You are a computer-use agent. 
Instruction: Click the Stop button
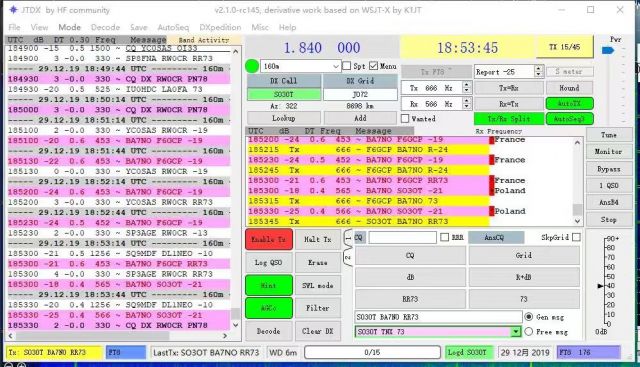[609, 220]
